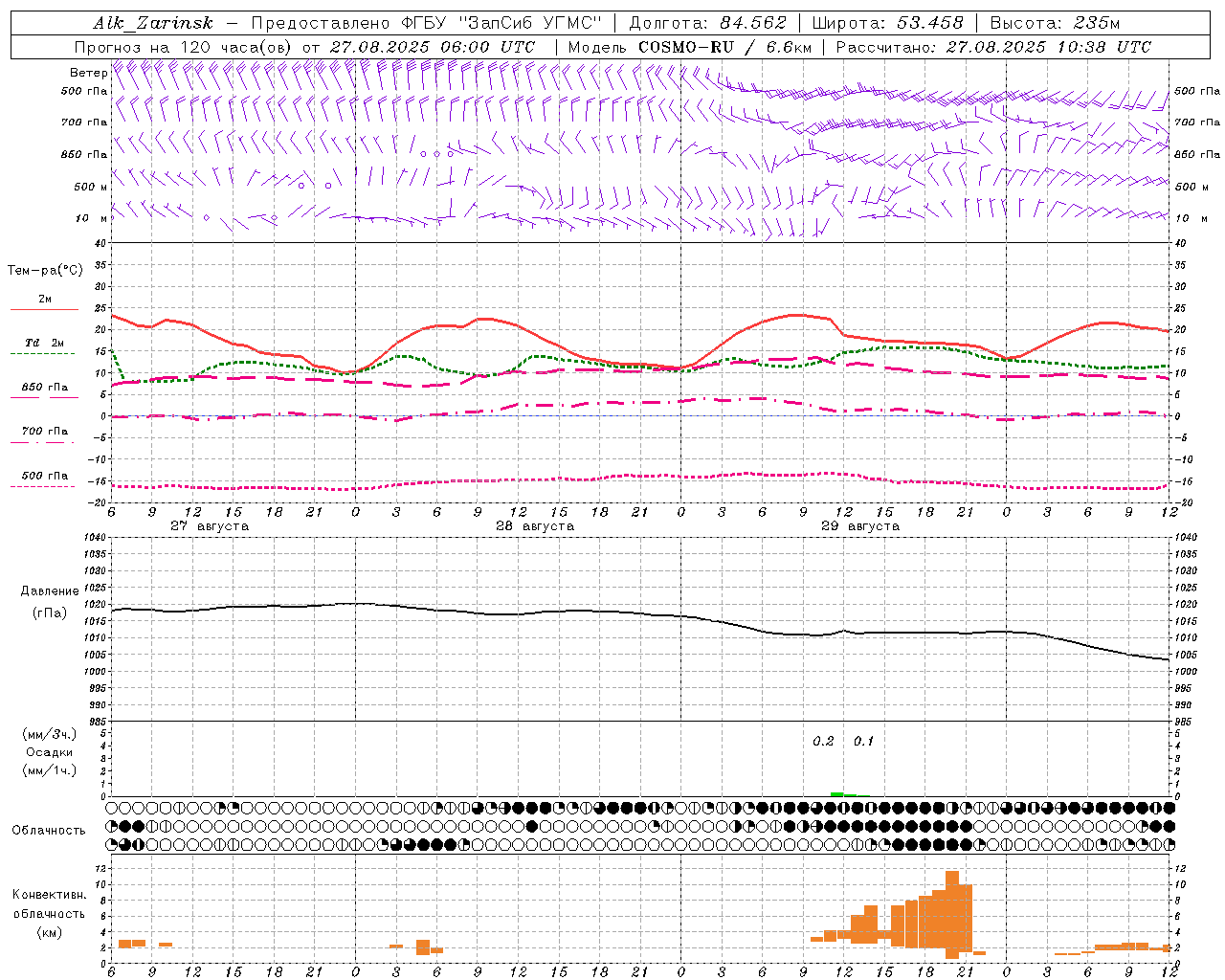This screenshot has height=980, width=1225.
Task: Click the Конвективн. convective cloud label
Action: coord(50,895)
